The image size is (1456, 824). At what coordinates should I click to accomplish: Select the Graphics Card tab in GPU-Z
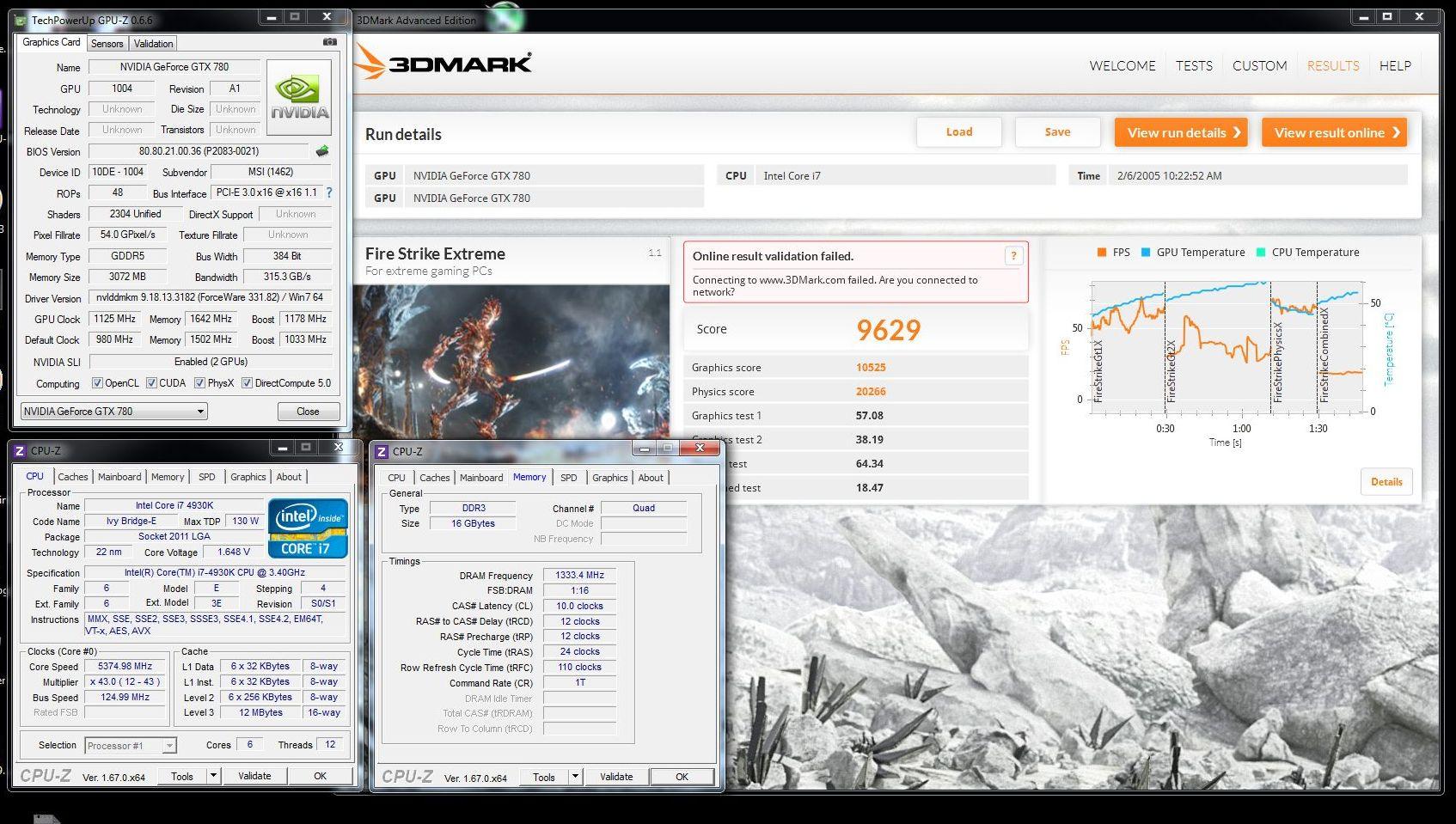[x=52, y=42]
